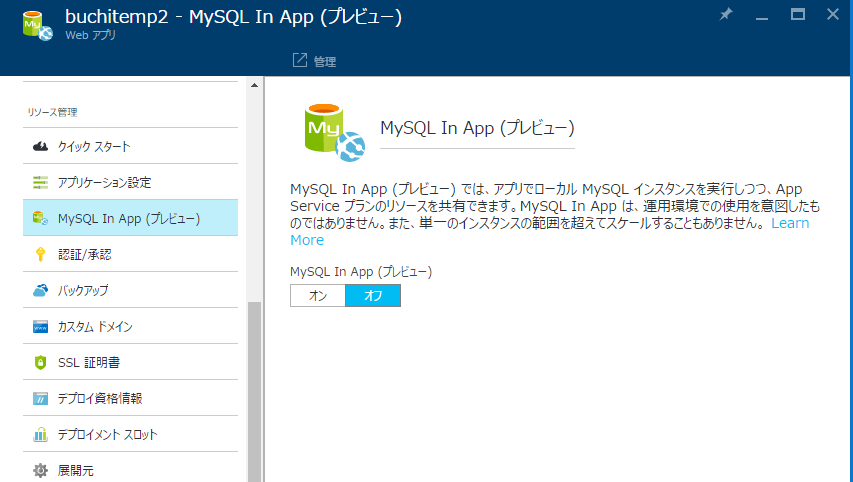This screenshot has height=482, width=853.
Task: Click the sidebar scroll-up arrow
Action: coord(254,85)
